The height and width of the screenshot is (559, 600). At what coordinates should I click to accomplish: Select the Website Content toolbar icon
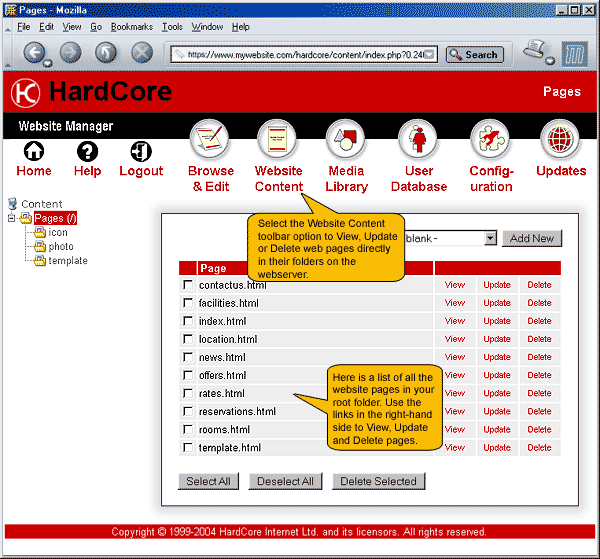pos(277,139)
